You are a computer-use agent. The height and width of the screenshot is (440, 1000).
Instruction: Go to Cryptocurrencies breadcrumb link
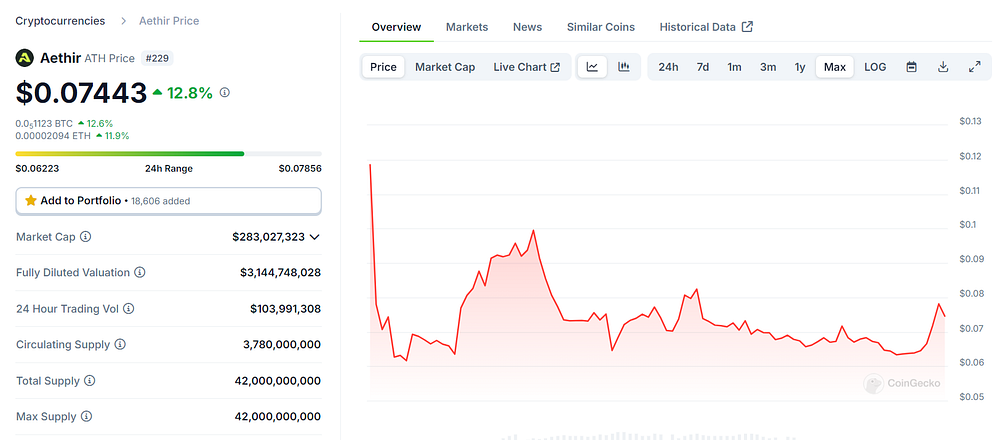[x=61, y=21]
